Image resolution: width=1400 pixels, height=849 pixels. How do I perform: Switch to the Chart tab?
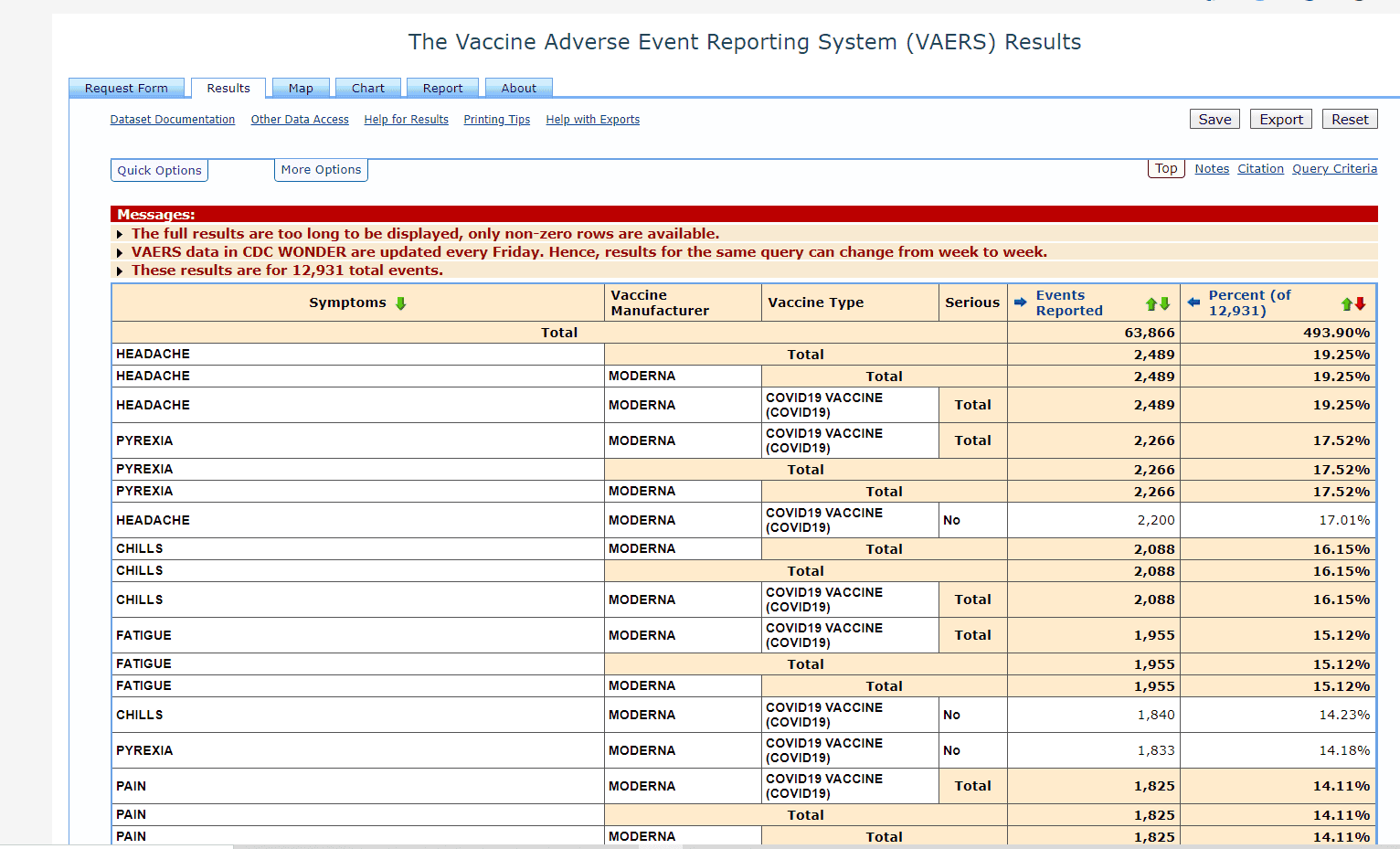(x=368, y=88)
